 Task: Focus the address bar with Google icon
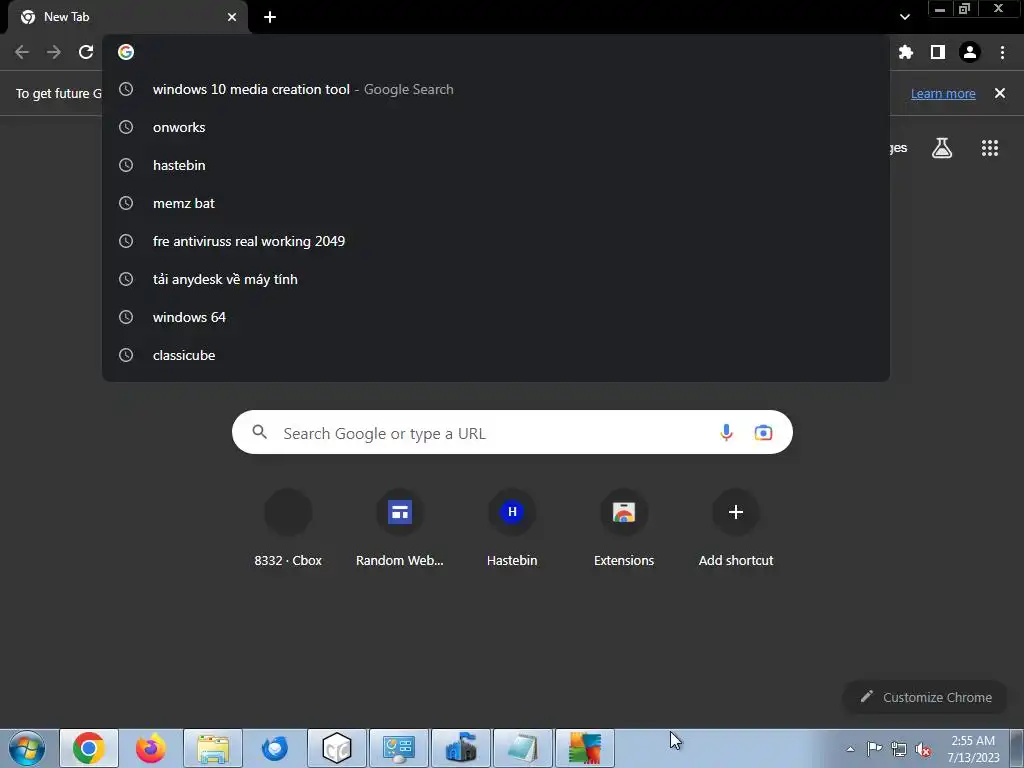(x=496, y=52)
